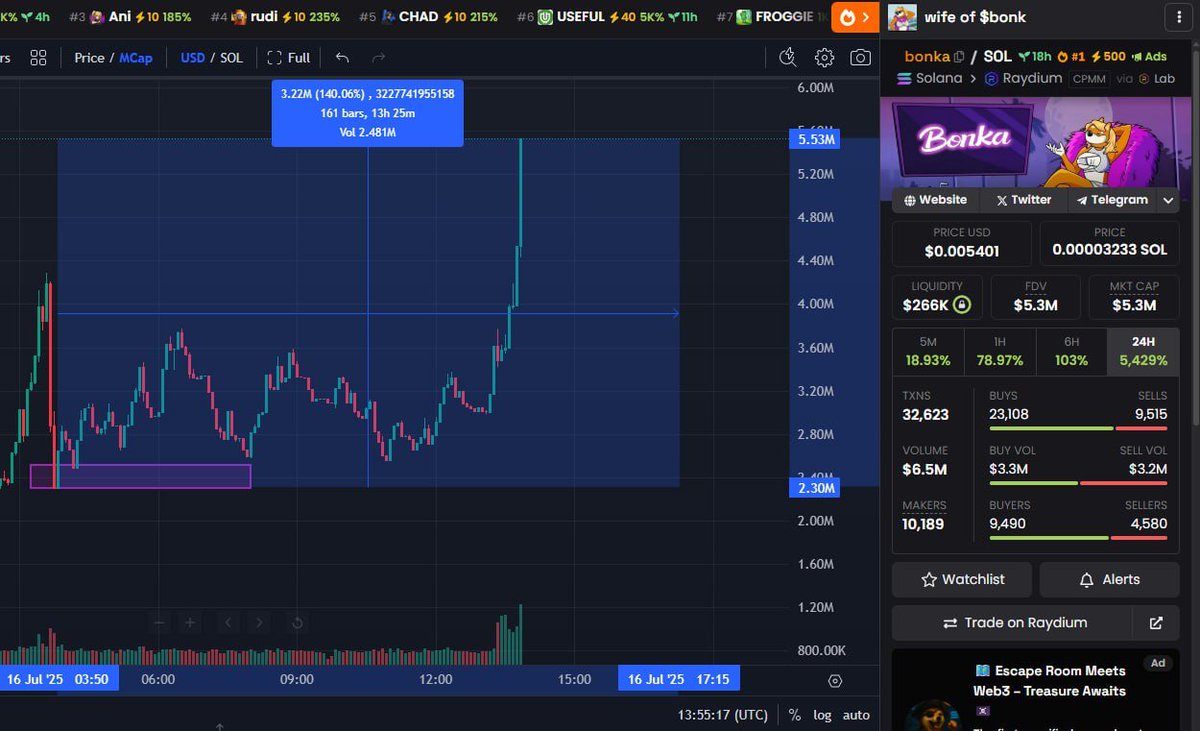The height and width of the screenshot is (731, 1200).
Task: Enter Full screen chart mode
Action: (x=289, y=58)
